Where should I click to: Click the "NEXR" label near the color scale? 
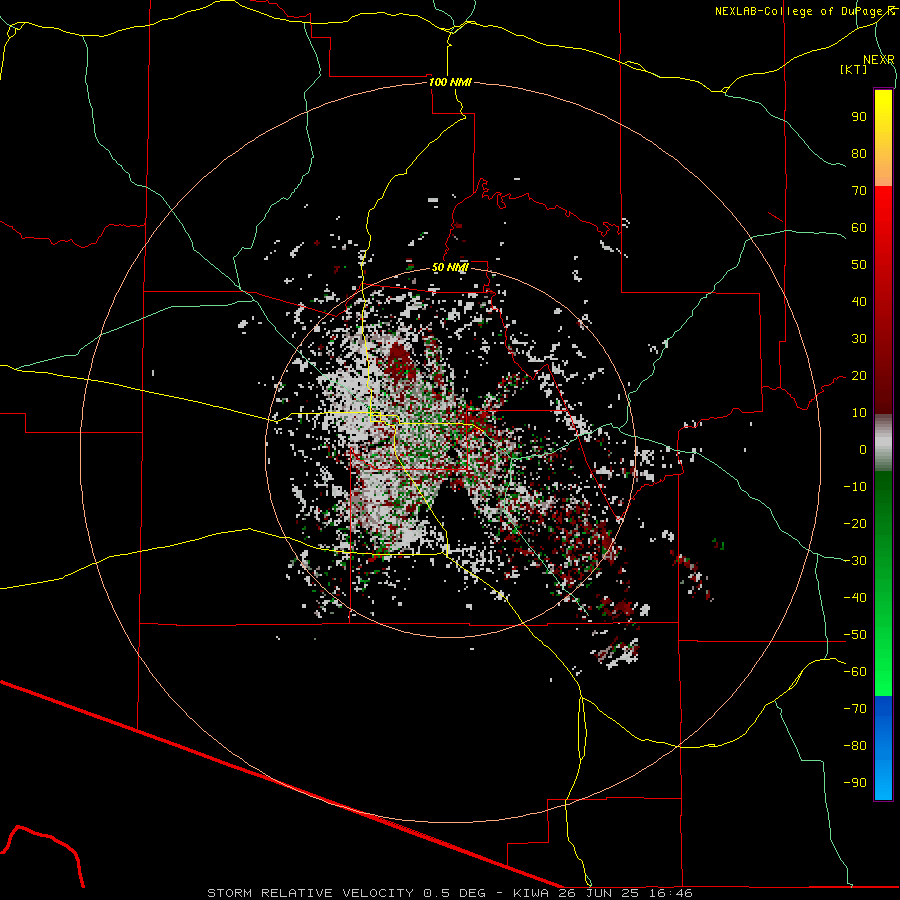(x=879, y=60)
